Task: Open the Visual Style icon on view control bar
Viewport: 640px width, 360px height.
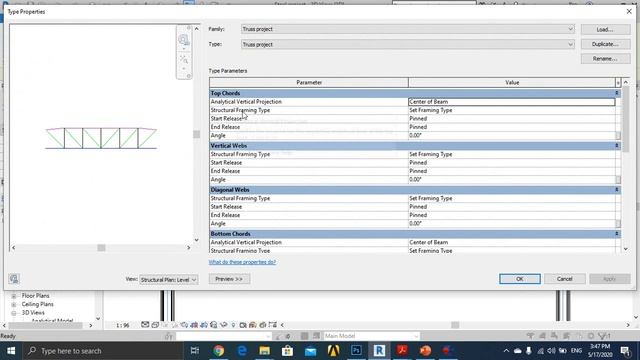Action: [x=155, y=325]
